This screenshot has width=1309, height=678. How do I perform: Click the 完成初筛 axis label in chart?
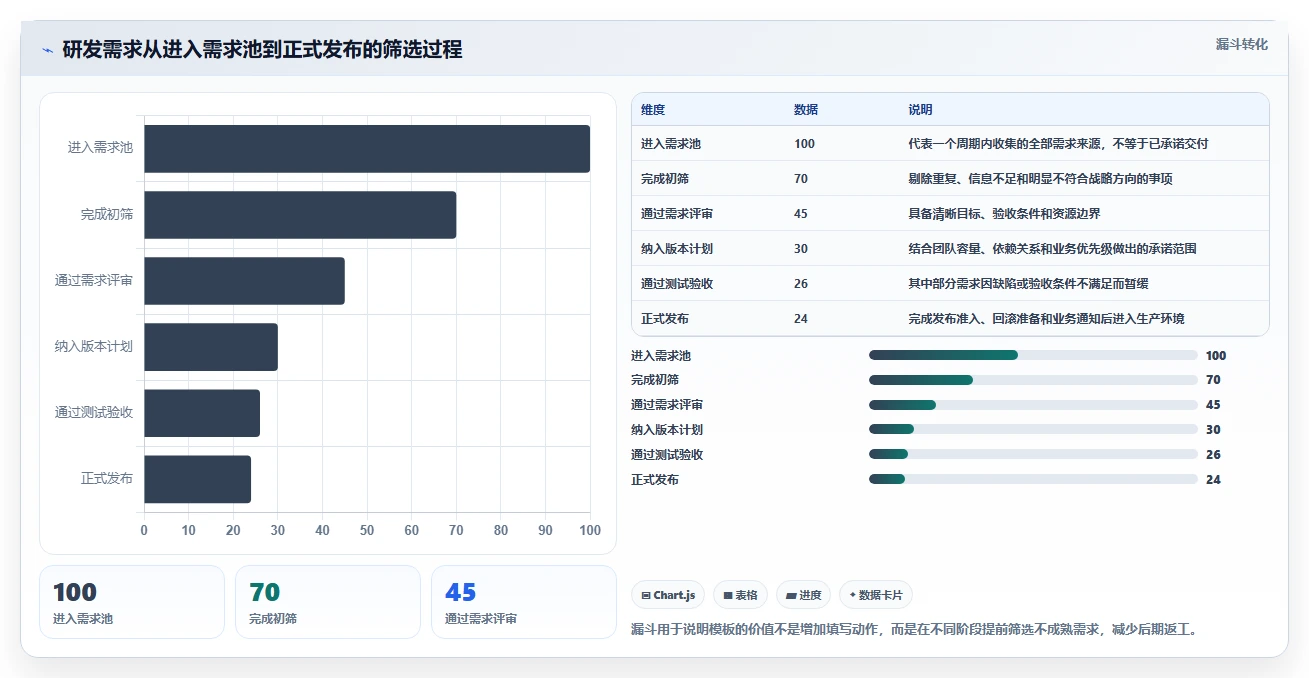click(107, 214)
